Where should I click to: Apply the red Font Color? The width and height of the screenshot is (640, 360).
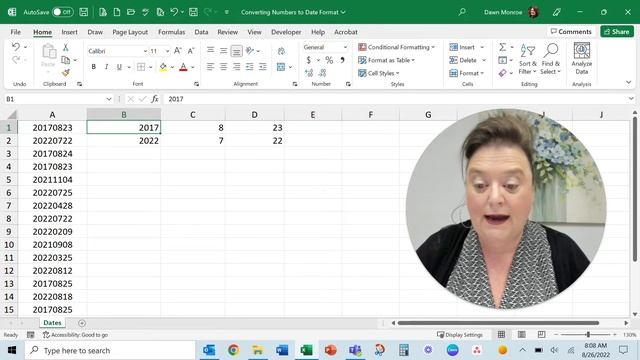point(183,67)
